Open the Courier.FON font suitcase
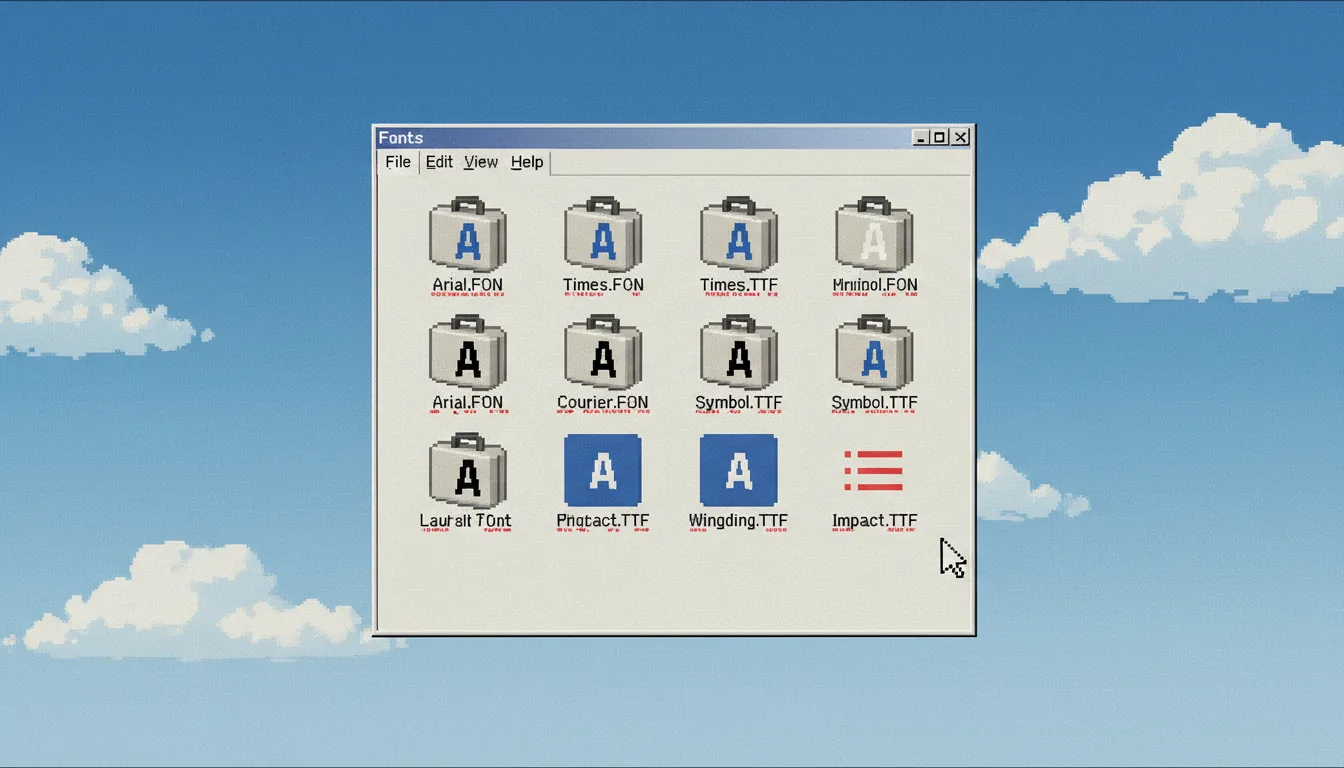Screen dimensions: 1344x768 [602, 357]
